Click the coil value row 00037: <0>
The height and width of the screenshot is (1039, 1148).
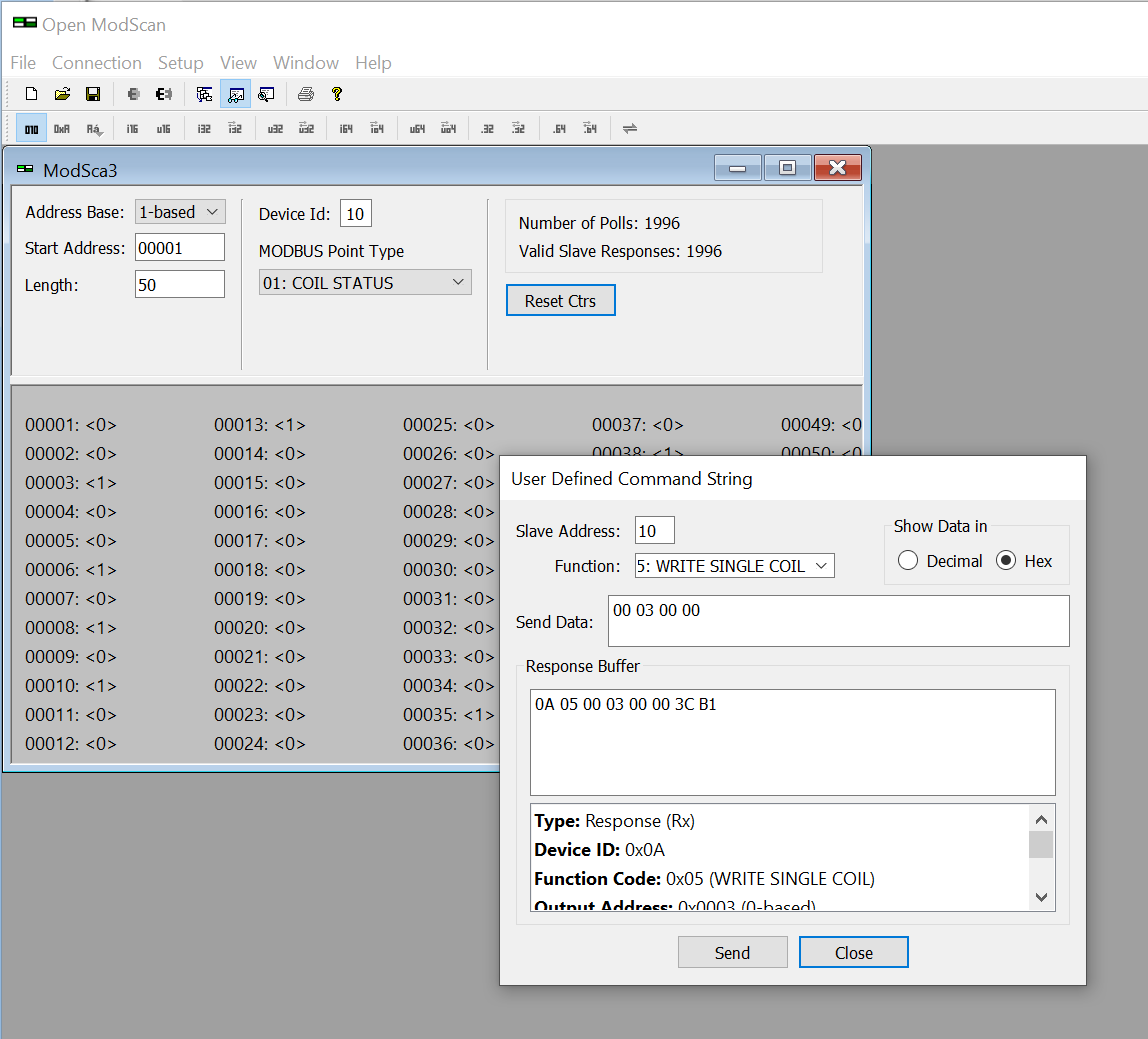pos(638,425)
